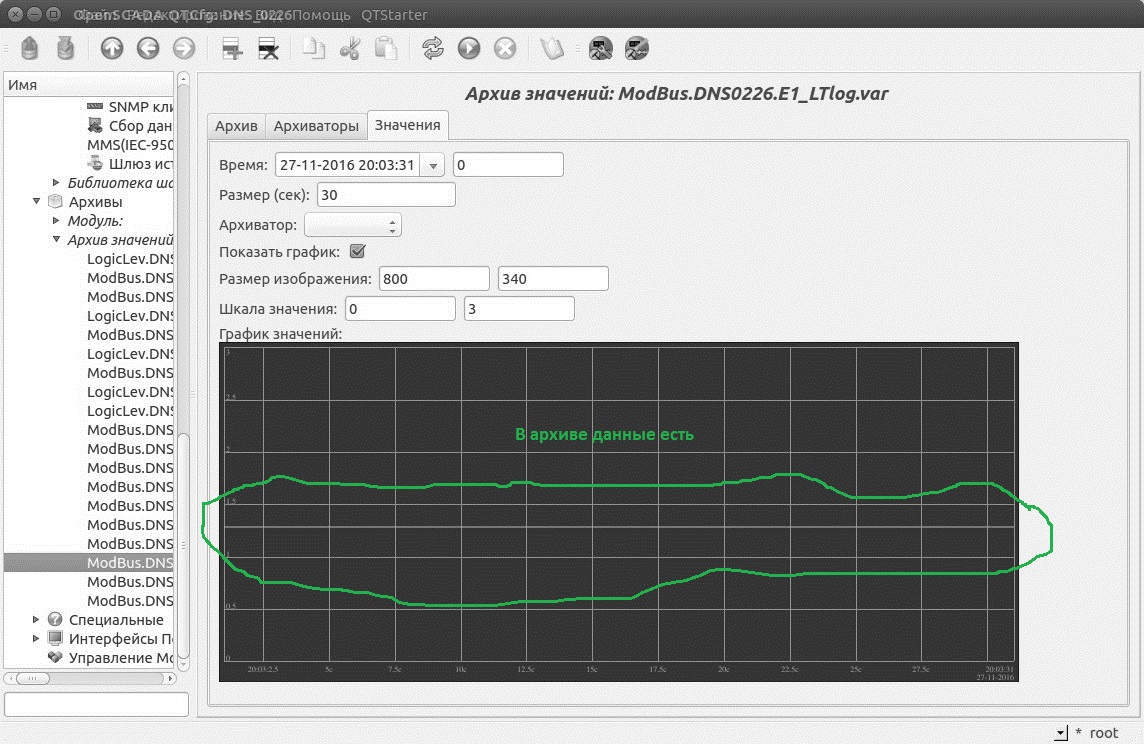
Task: Switch to the Архив tab
Action: click(x=236, y=126)
